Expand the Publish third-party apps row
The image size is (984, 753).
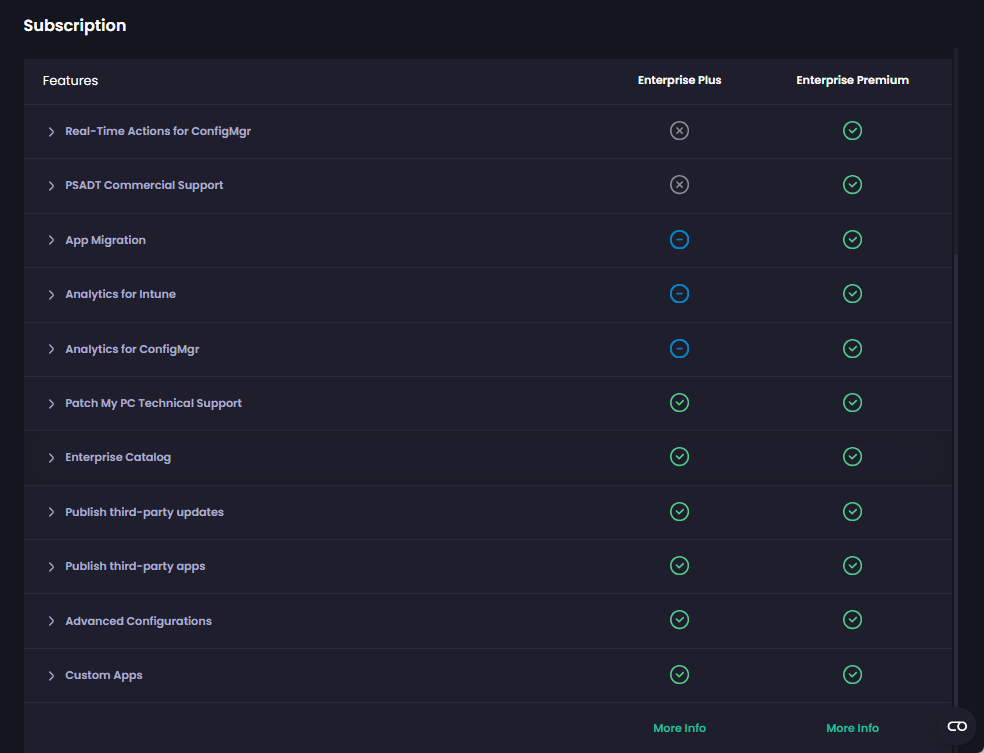[x=52, y=567]
